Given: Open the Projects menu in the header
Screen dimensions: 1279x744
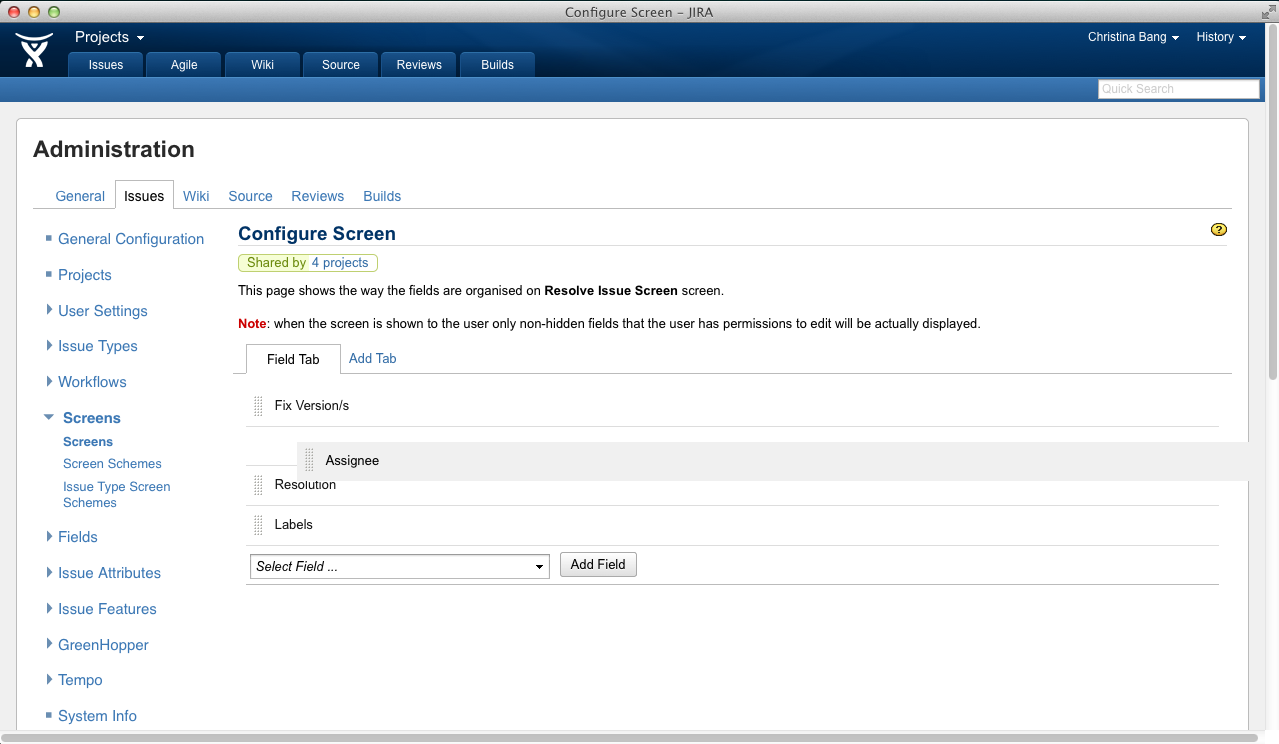Looking at the screenshot, I should pos(108,36).
